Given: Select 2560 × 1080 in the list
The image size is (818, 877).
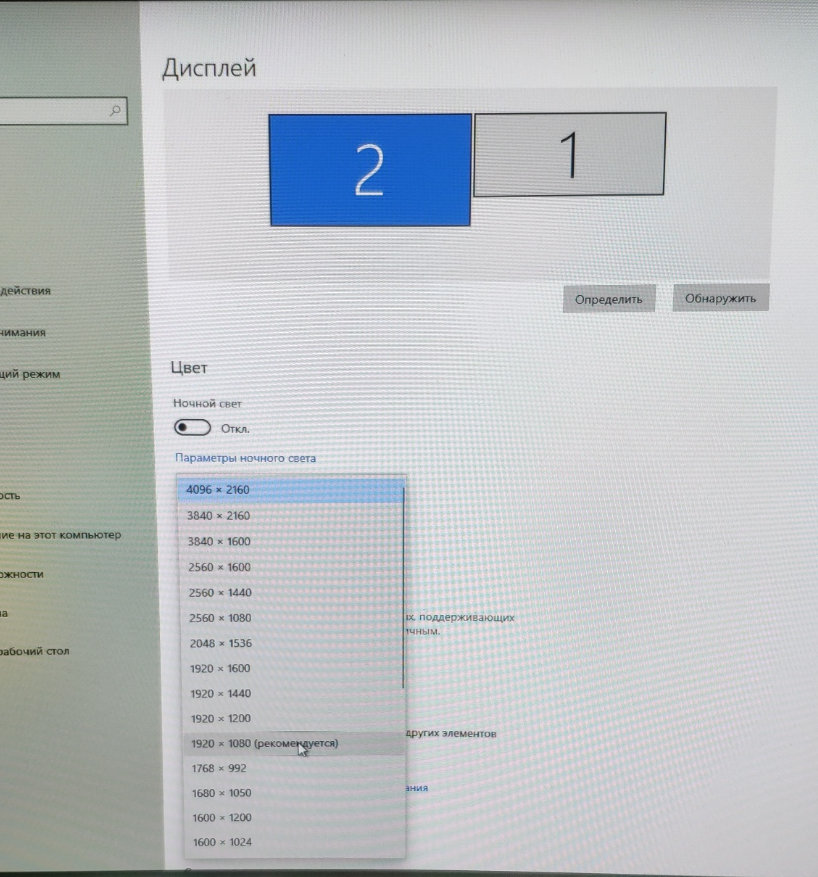Looking at the screenshot, I should pyautogui.click(x=219, y=618).
